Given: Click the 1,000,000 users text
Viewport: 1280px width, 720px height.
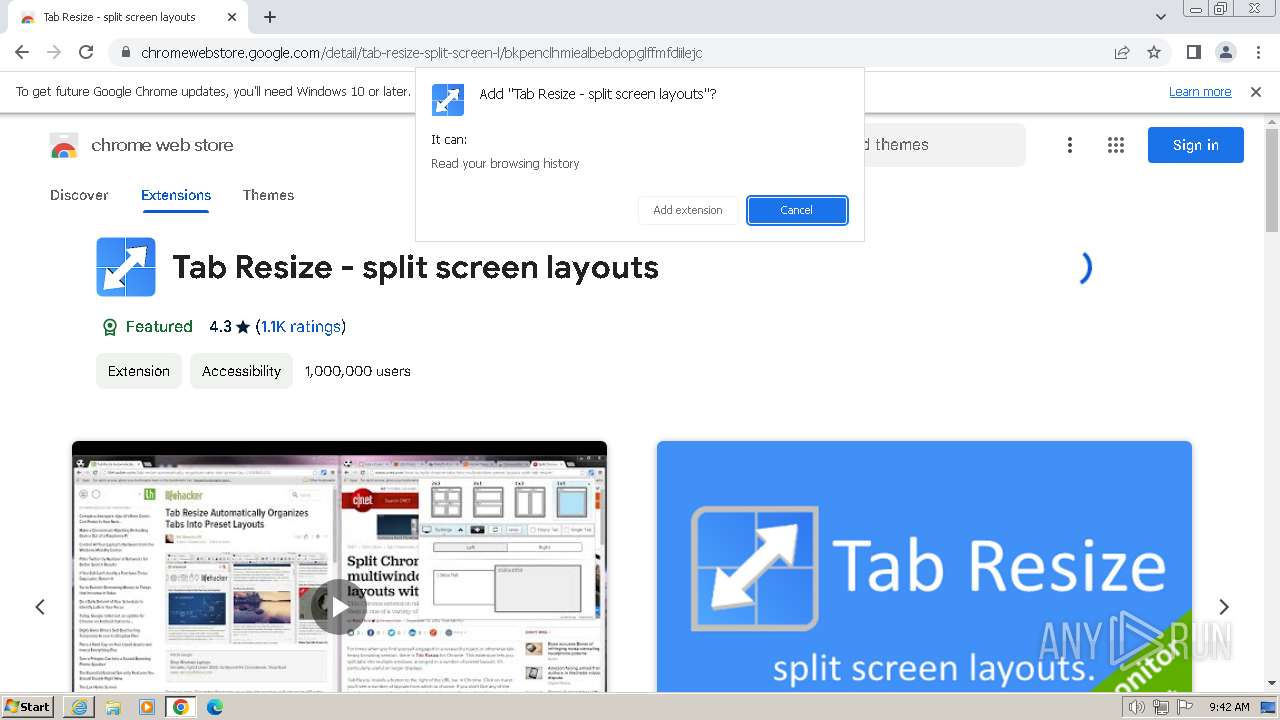Looking at the screenshot, I should point(358,371).
